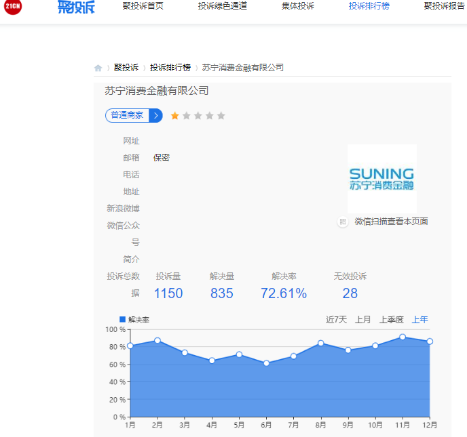
Task: Click the 无效投诉 label
Action: point(350,276)
